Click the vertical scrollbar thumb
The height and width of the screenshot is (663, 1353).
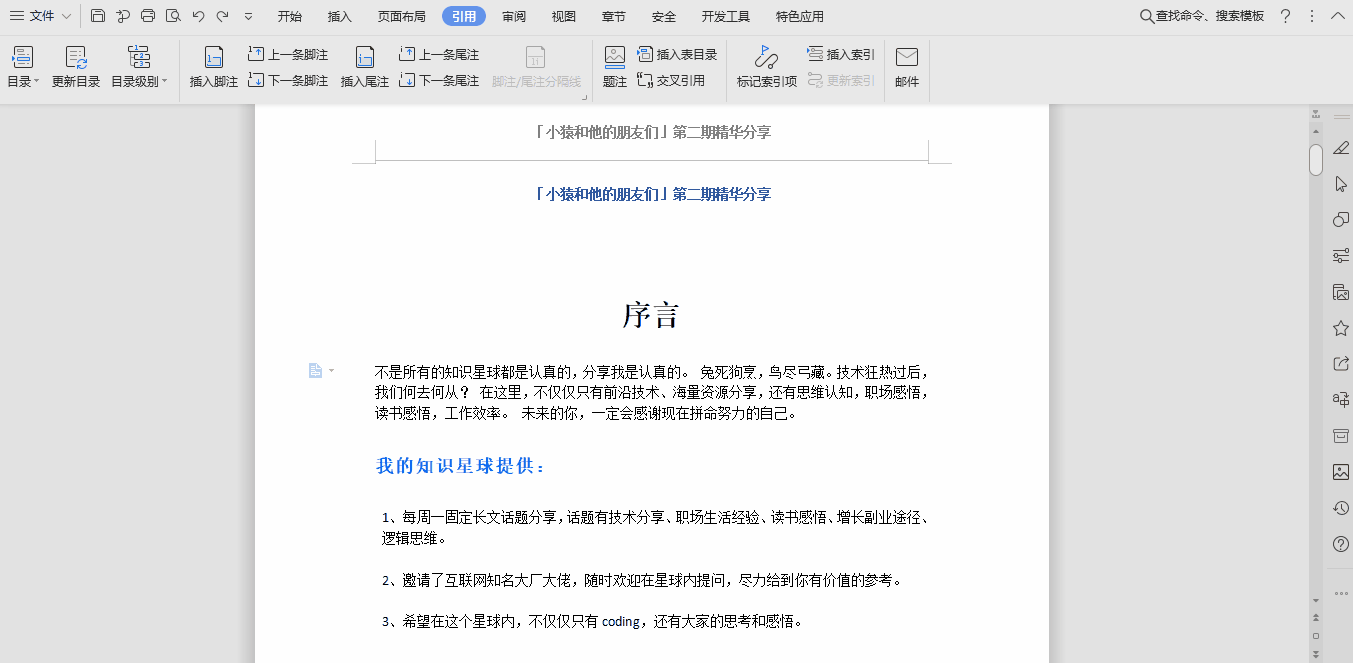[x=1316, y=160]
